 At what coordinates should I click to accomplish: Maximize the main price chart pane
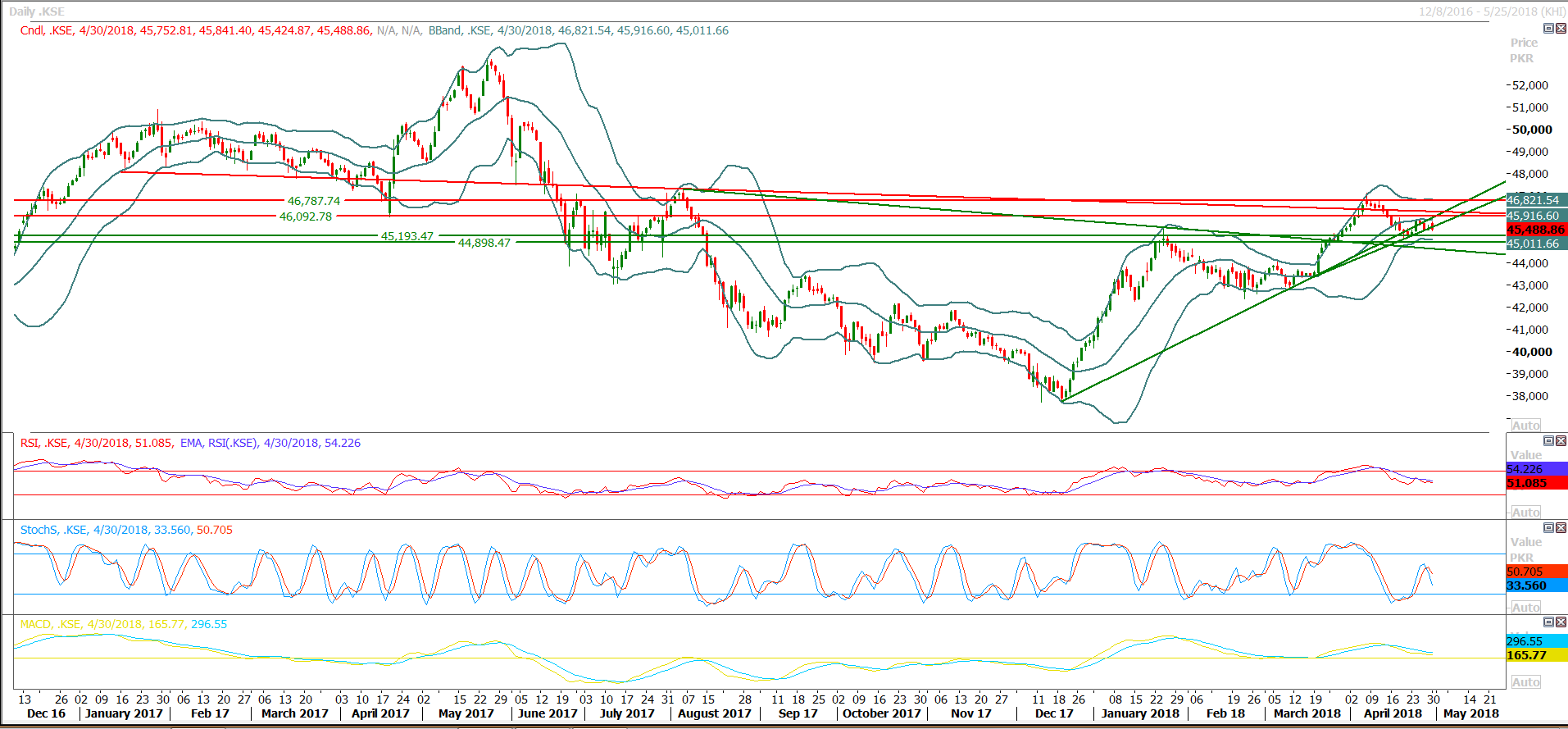pos(1548,29)
